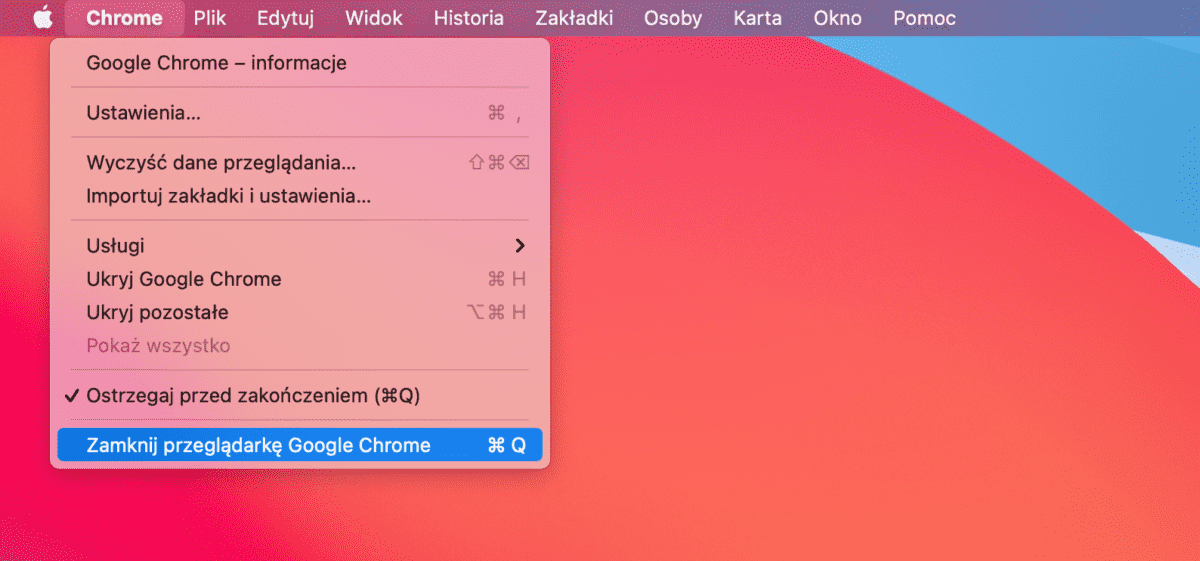Open Ustawienia... from the Chrome menu
Screen dimensions: 1200x561
143,113
